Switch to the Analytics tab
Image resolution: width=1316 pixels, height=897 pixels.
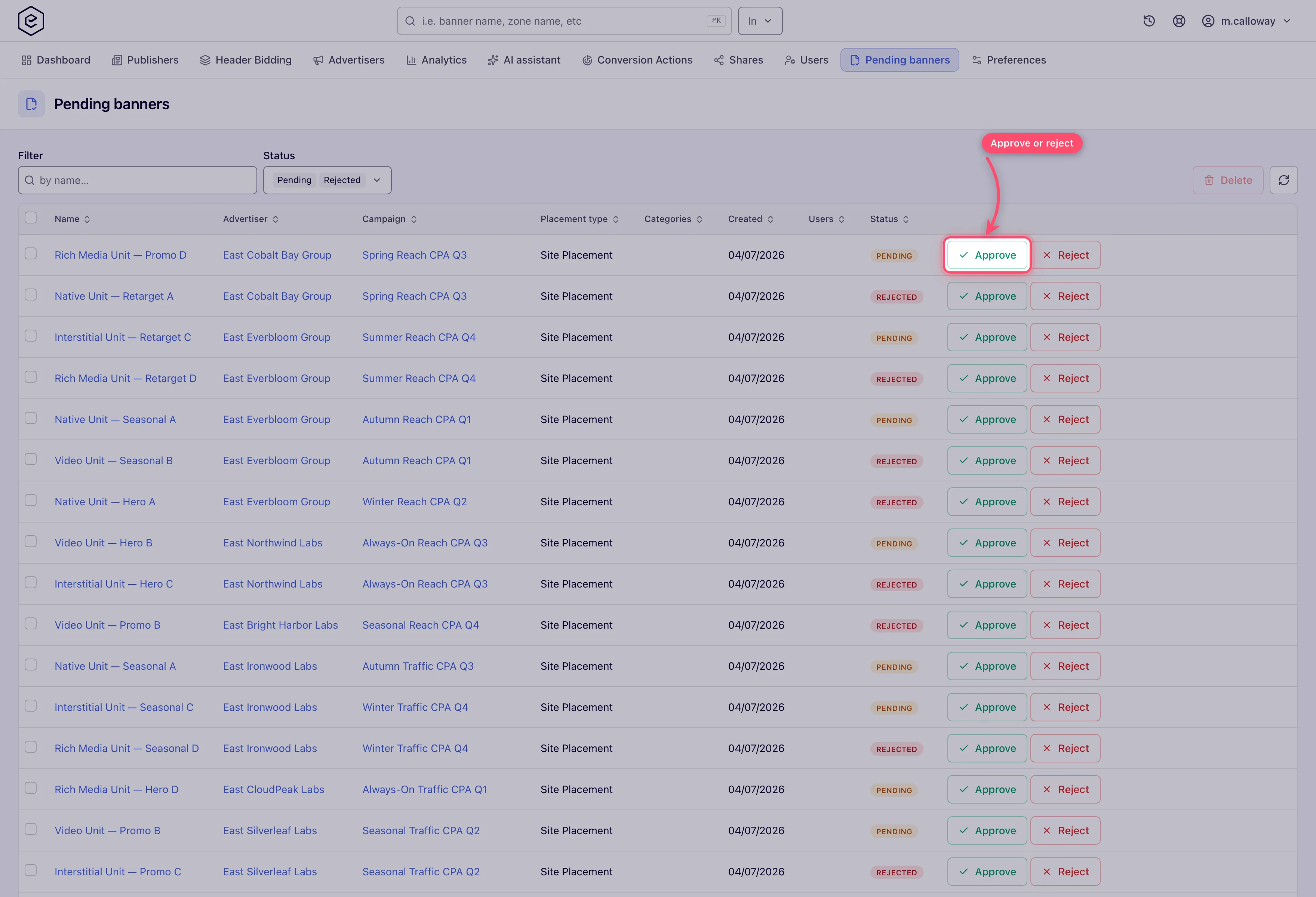tap(437, 60)
